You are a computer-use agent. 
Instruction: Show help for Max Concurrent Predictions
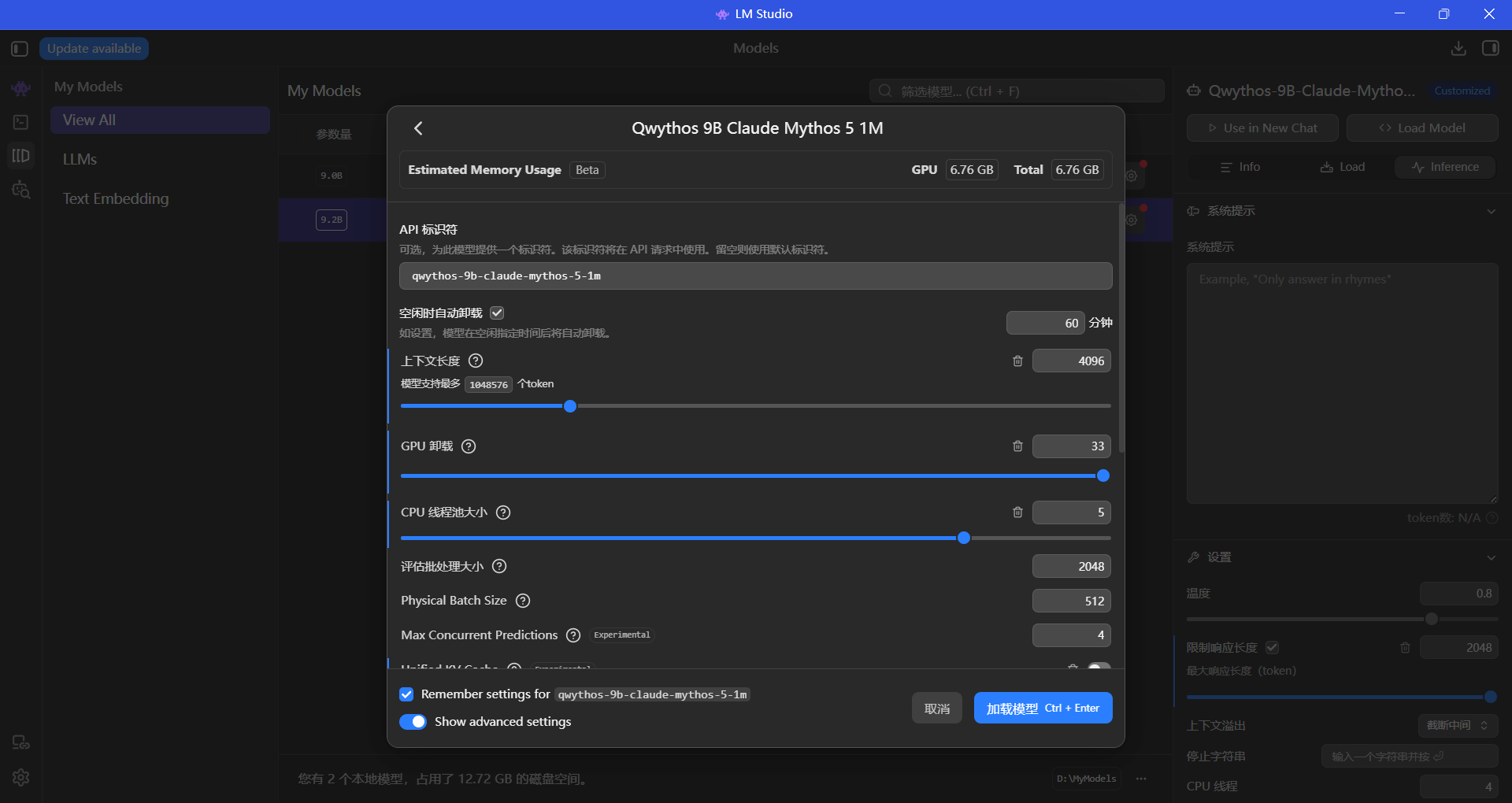click(573, 635)
